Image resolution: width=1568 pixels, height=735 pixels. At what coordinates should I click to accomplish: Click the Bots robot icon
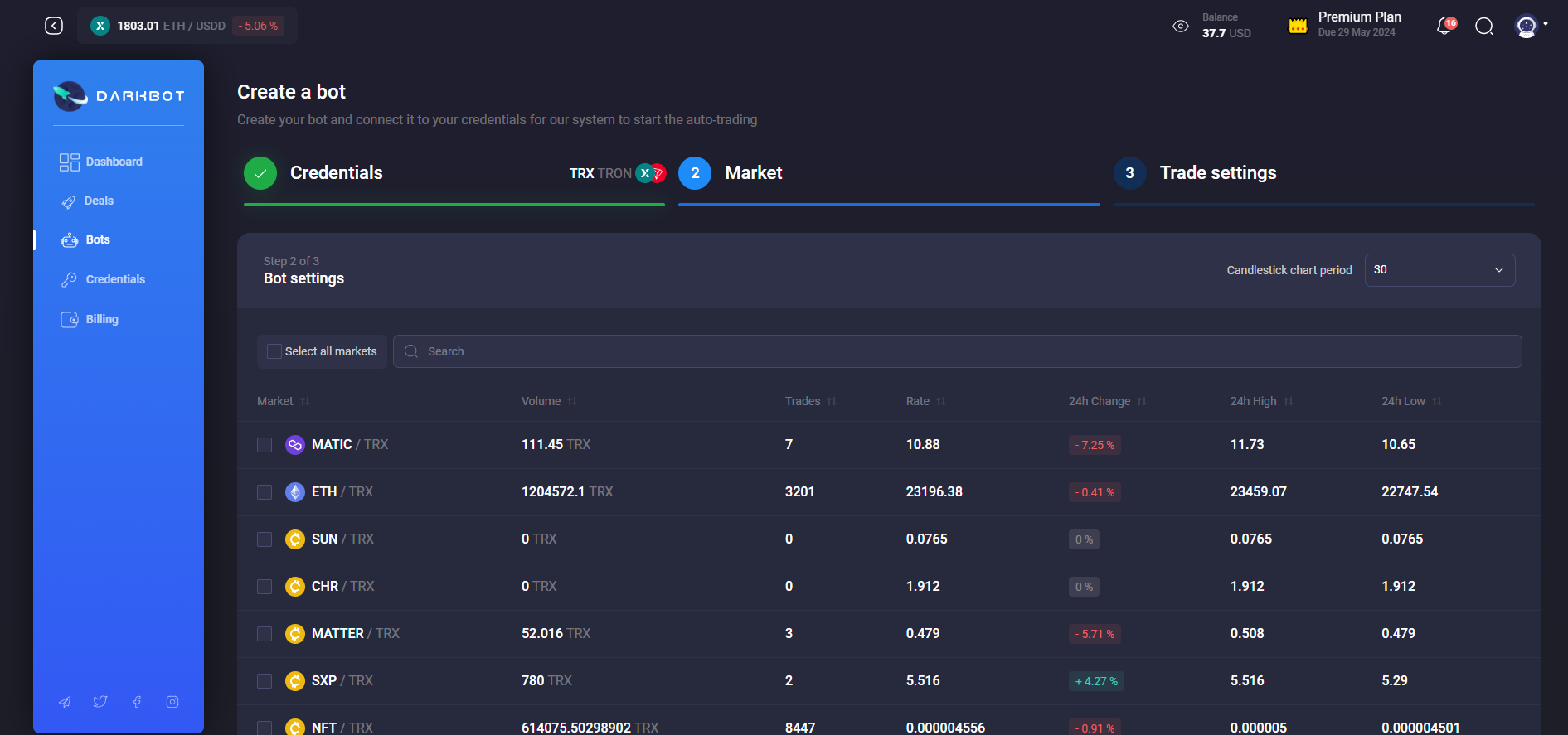point(70,240)
